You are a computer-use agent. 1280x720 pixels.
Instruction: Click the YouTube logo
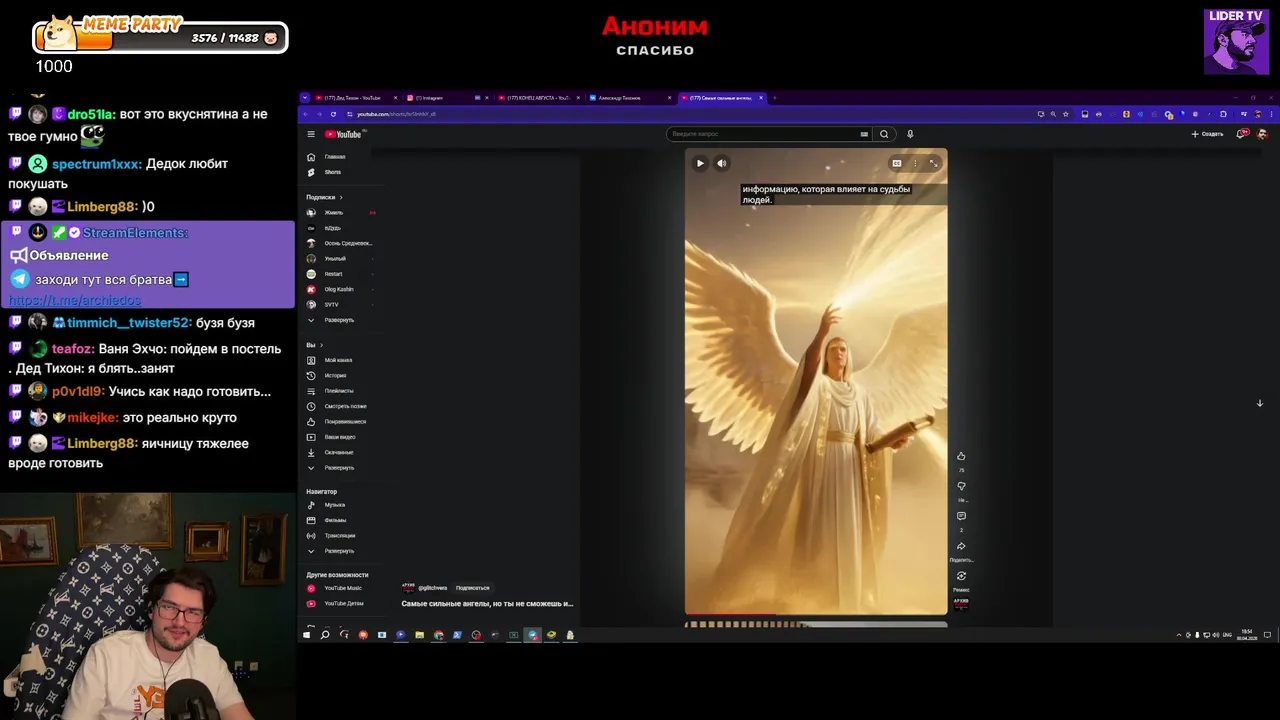point(343,134)
